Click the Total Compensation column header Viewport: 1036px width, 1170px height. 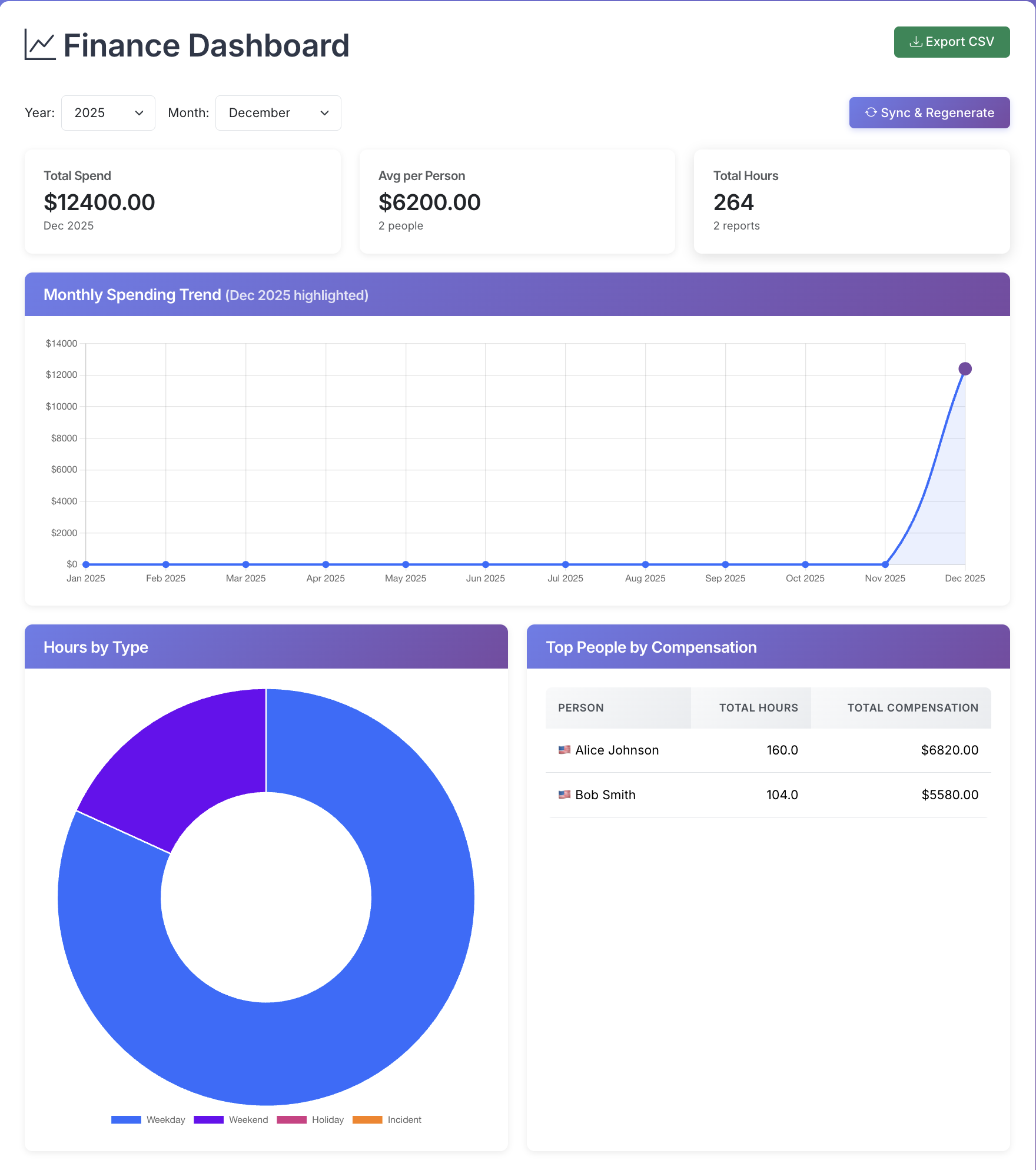coord(912,707)
